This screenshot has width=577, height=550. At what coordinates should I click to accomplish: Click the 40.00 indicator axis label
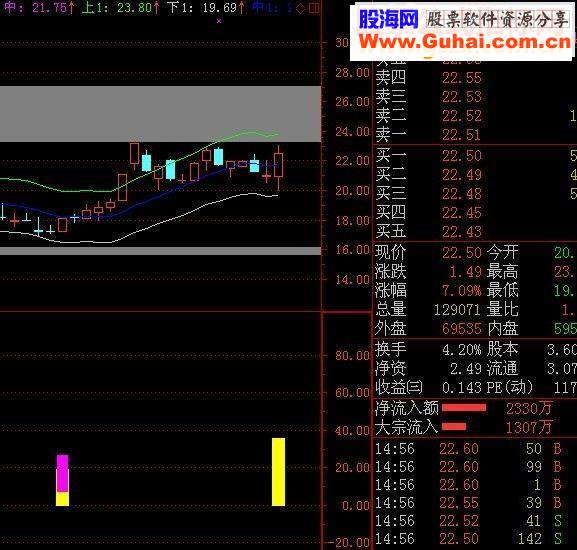[352, 430]
